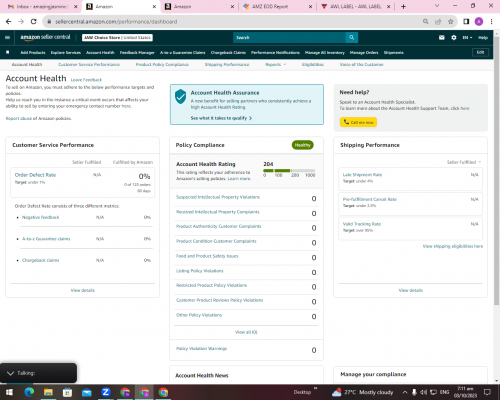The width and height of the screenshot is (500, 400).
Task: Open the Zoom app in the taskbar
Action: [x=106, y=392]
